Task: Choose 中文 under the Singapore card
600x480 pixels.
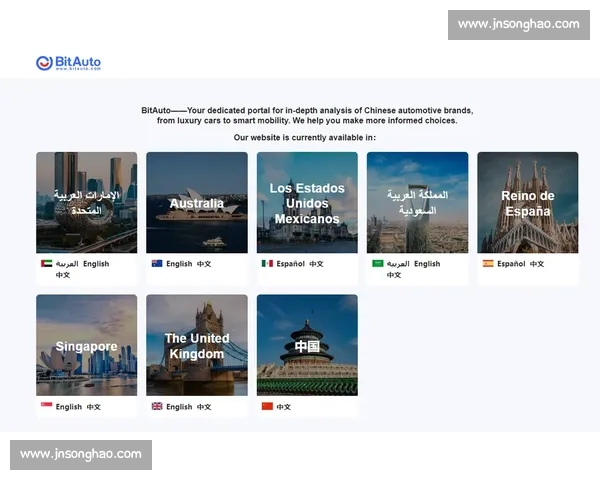Action: click(x=93, y=407)
